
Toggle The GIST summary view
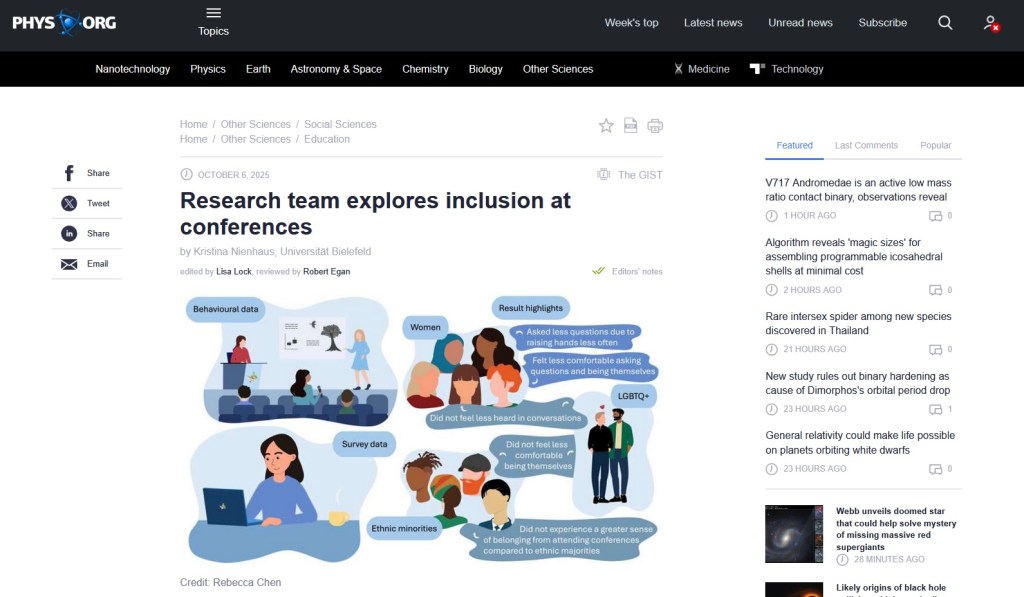coord(630,174)
